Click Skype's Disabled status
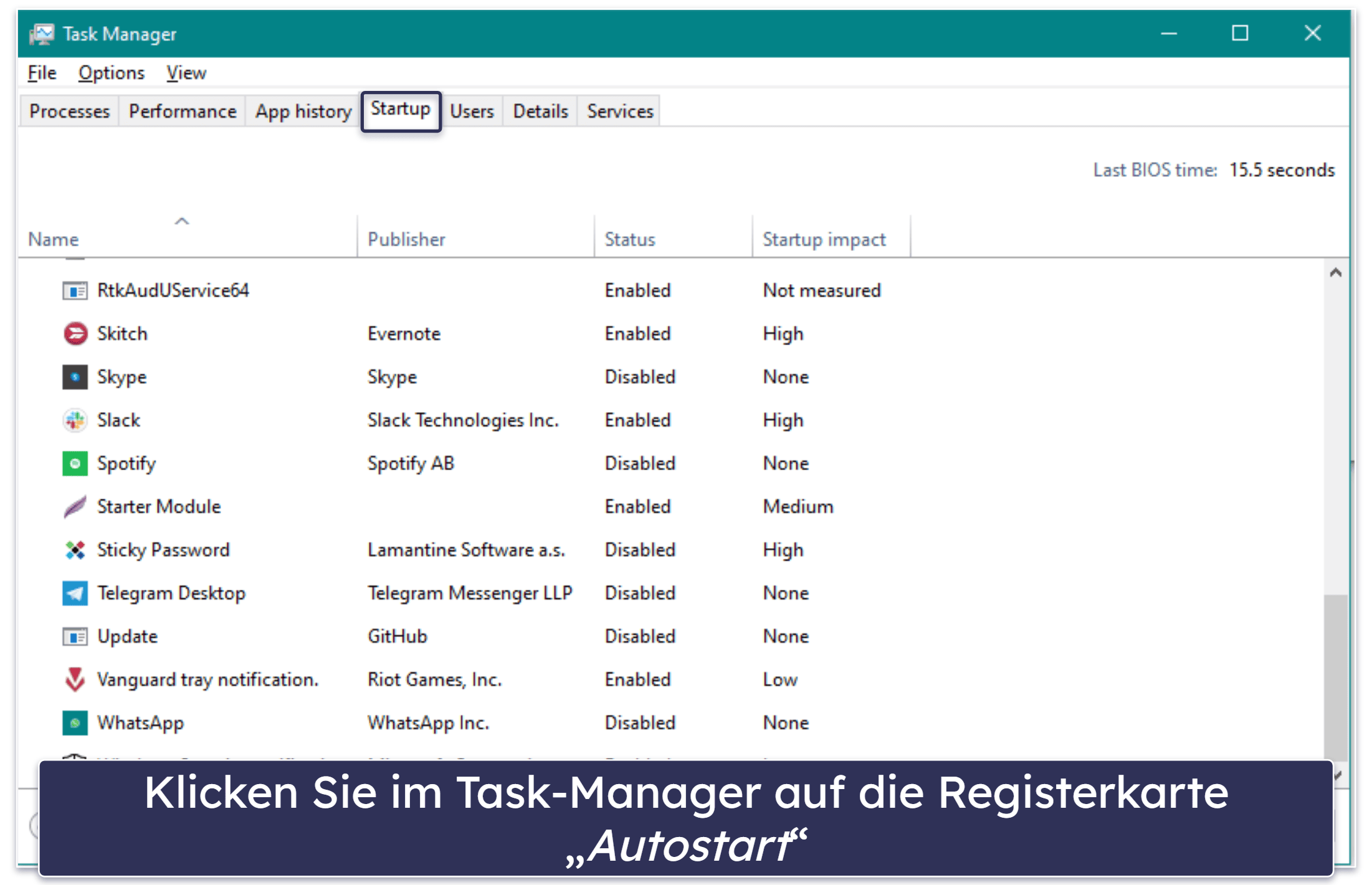1372x885 pixels. pos(640,377)
